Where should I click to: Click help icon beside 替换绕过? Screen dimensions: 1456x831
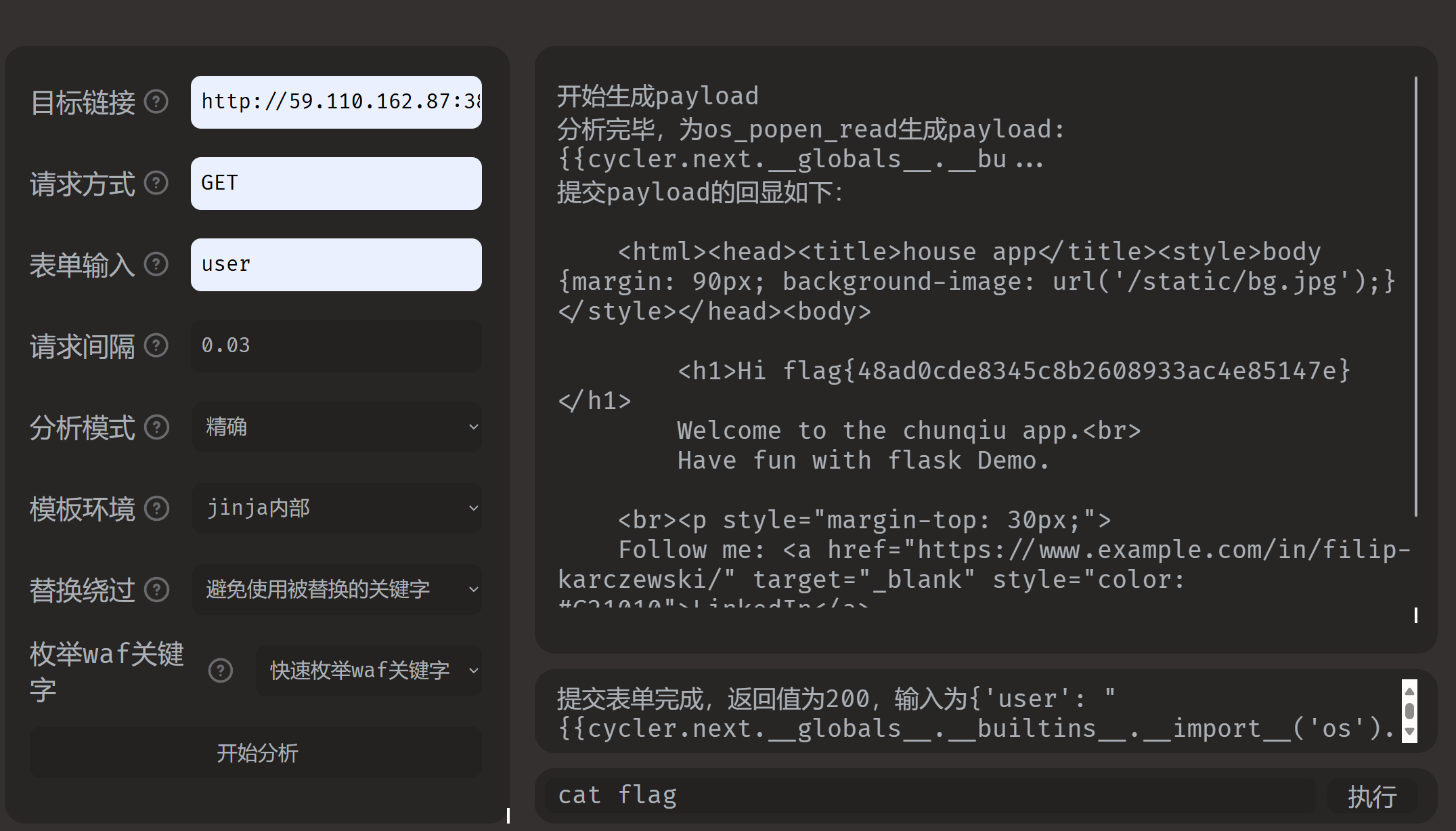[x=156, y=589]
